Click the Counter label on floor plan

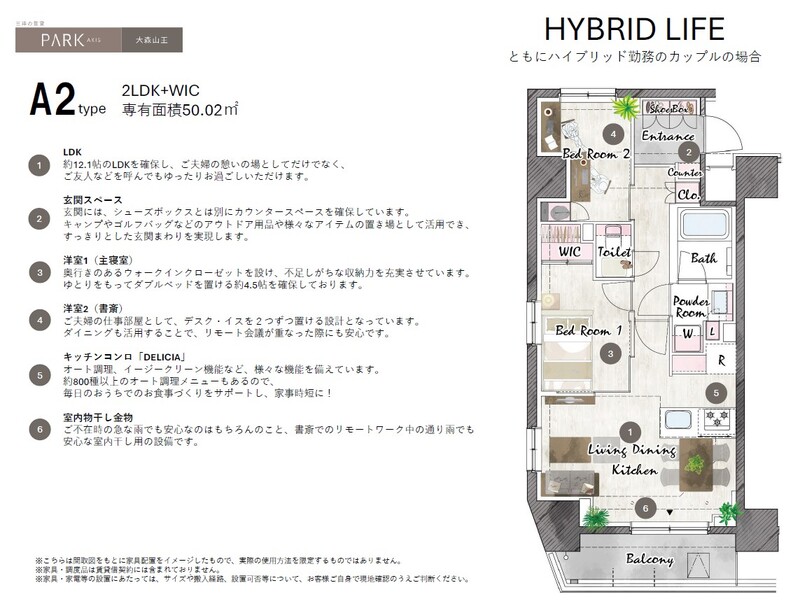pos(685,173)
